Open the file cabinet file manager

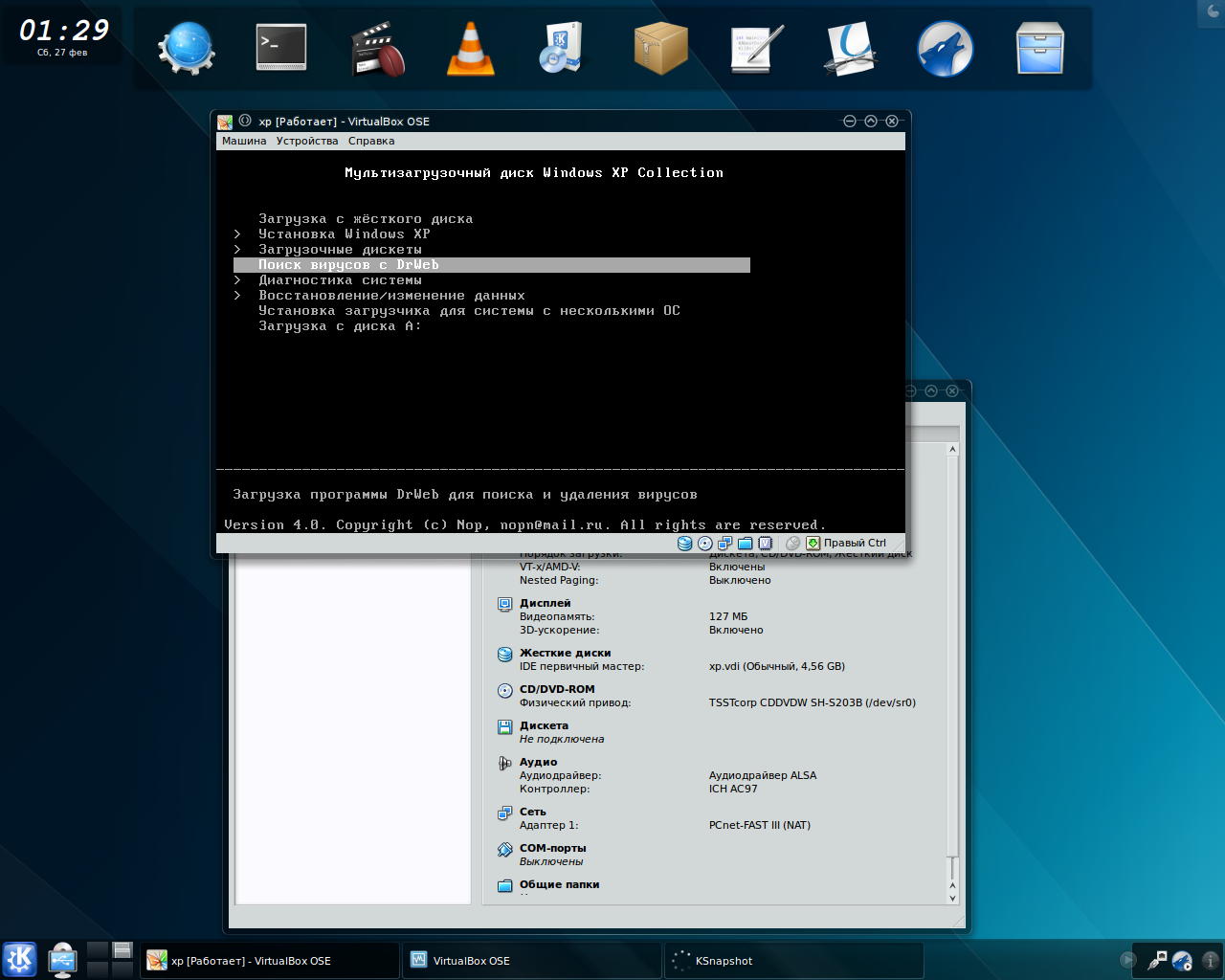pyautogui.click(x=1040, y=49)
